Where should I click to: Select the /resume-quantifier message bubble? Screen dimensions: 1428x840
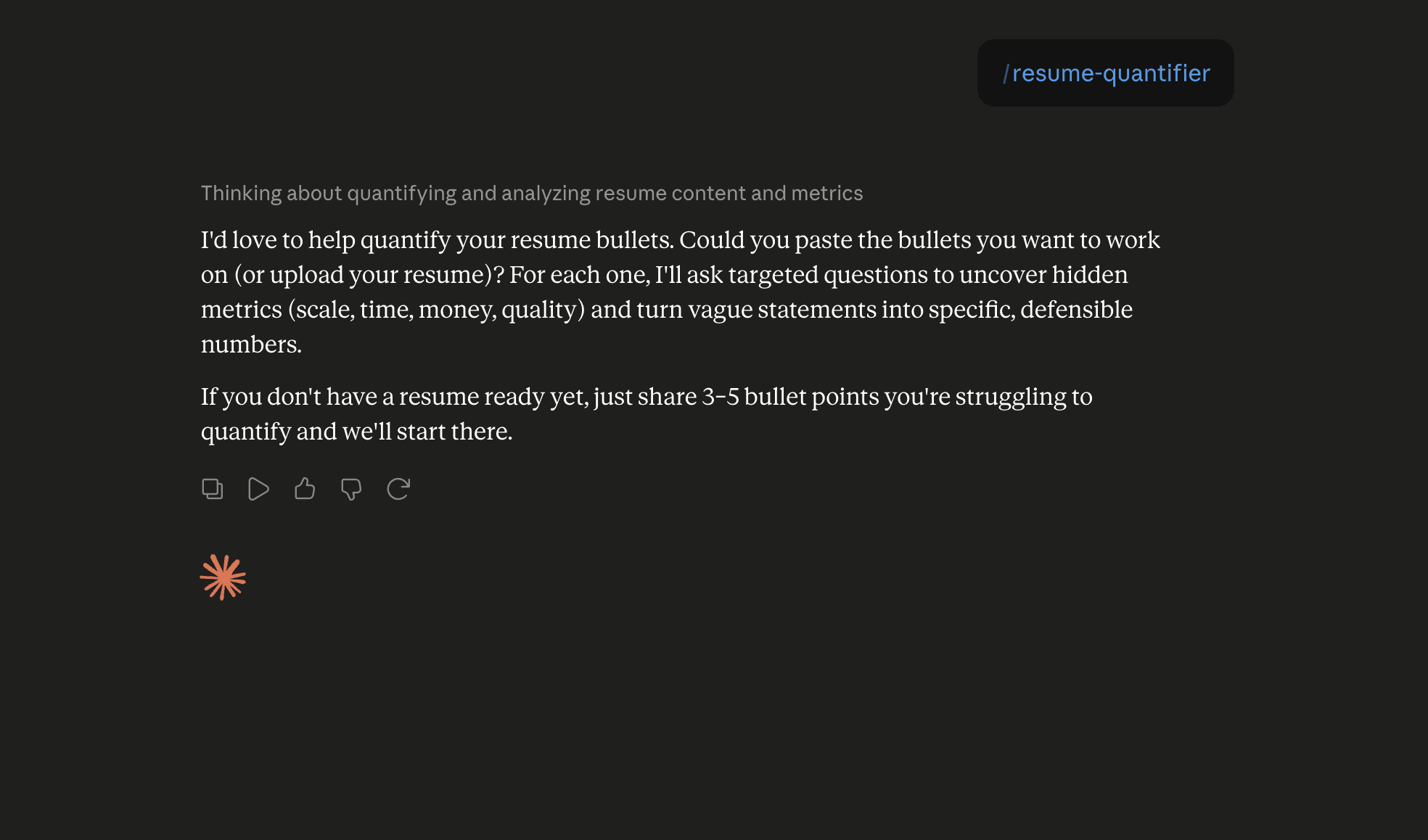(x=1105, y=73)
